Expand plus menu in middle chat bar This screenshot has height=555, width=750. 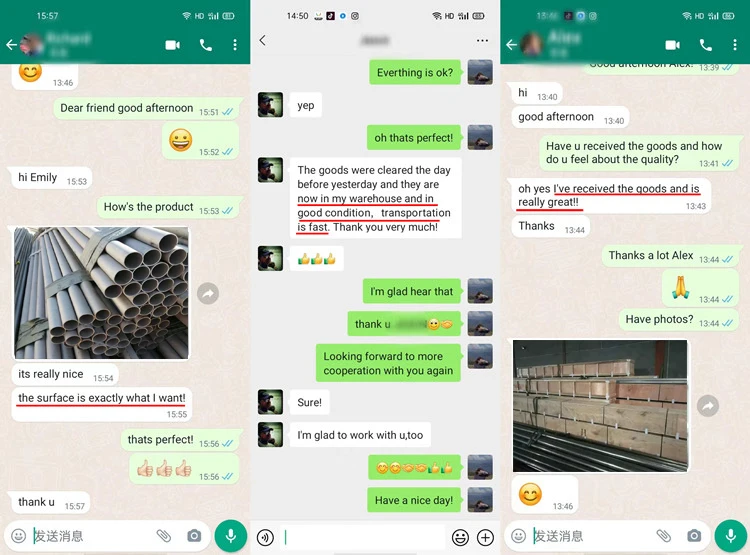485,537
